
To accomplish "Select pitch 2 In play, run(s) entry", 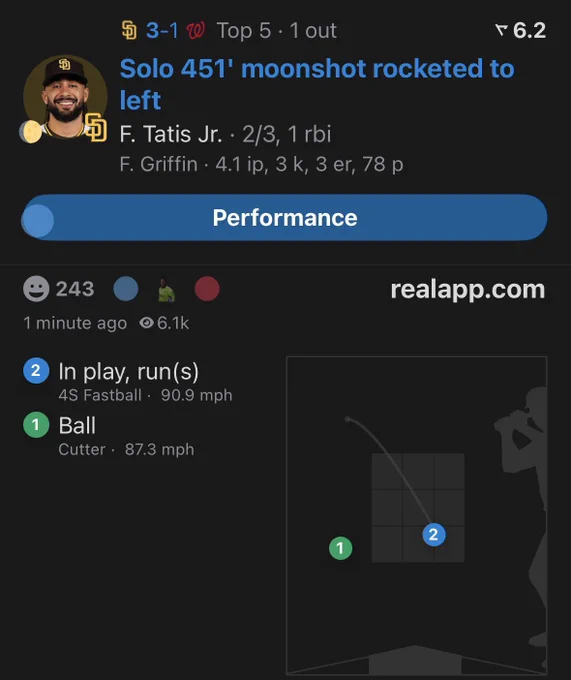I will tap(128, 381).
